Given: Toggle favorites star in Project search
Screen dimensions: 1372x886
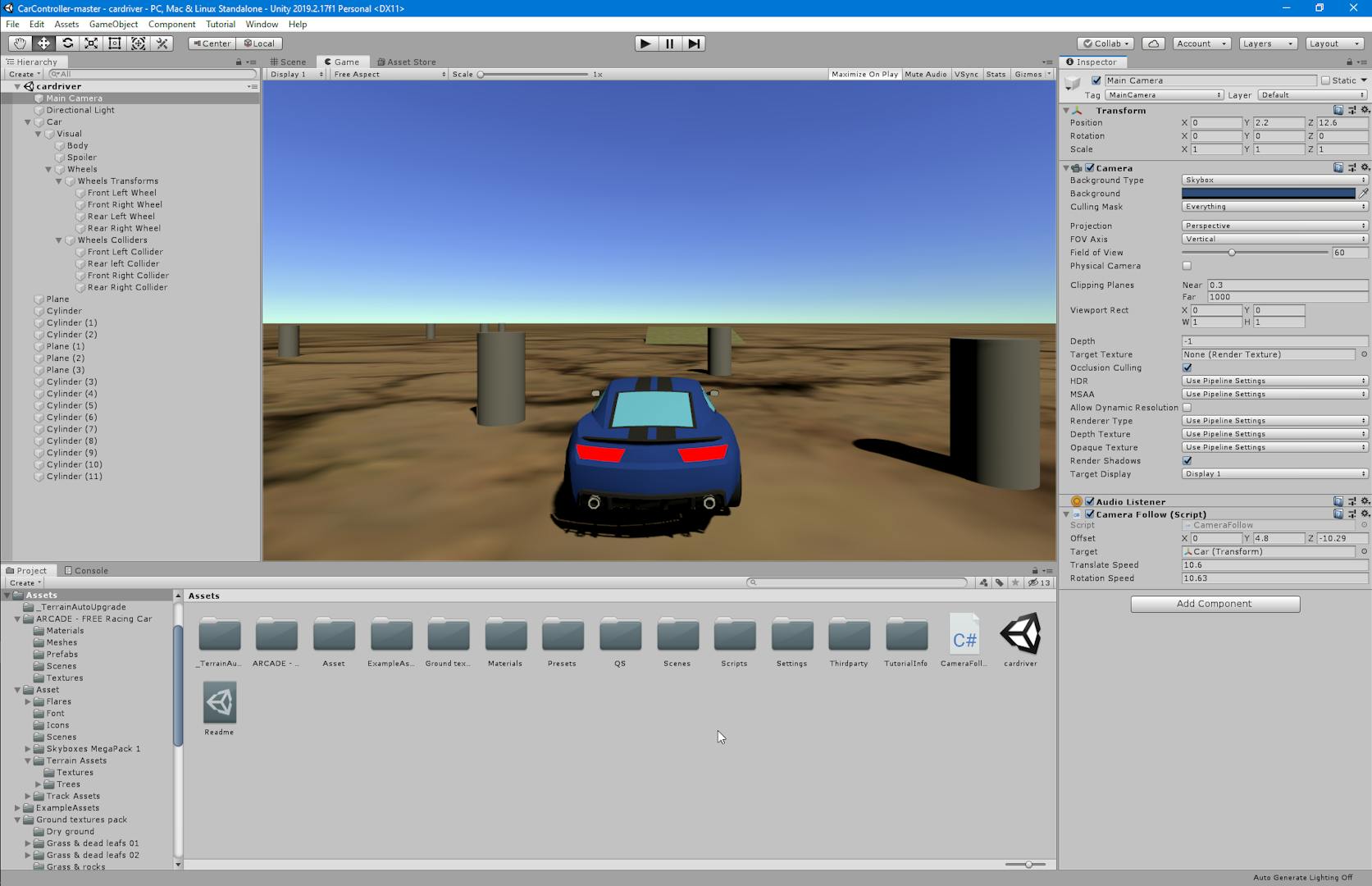Looking at the screenshot, I should (x=1015, y=582).
